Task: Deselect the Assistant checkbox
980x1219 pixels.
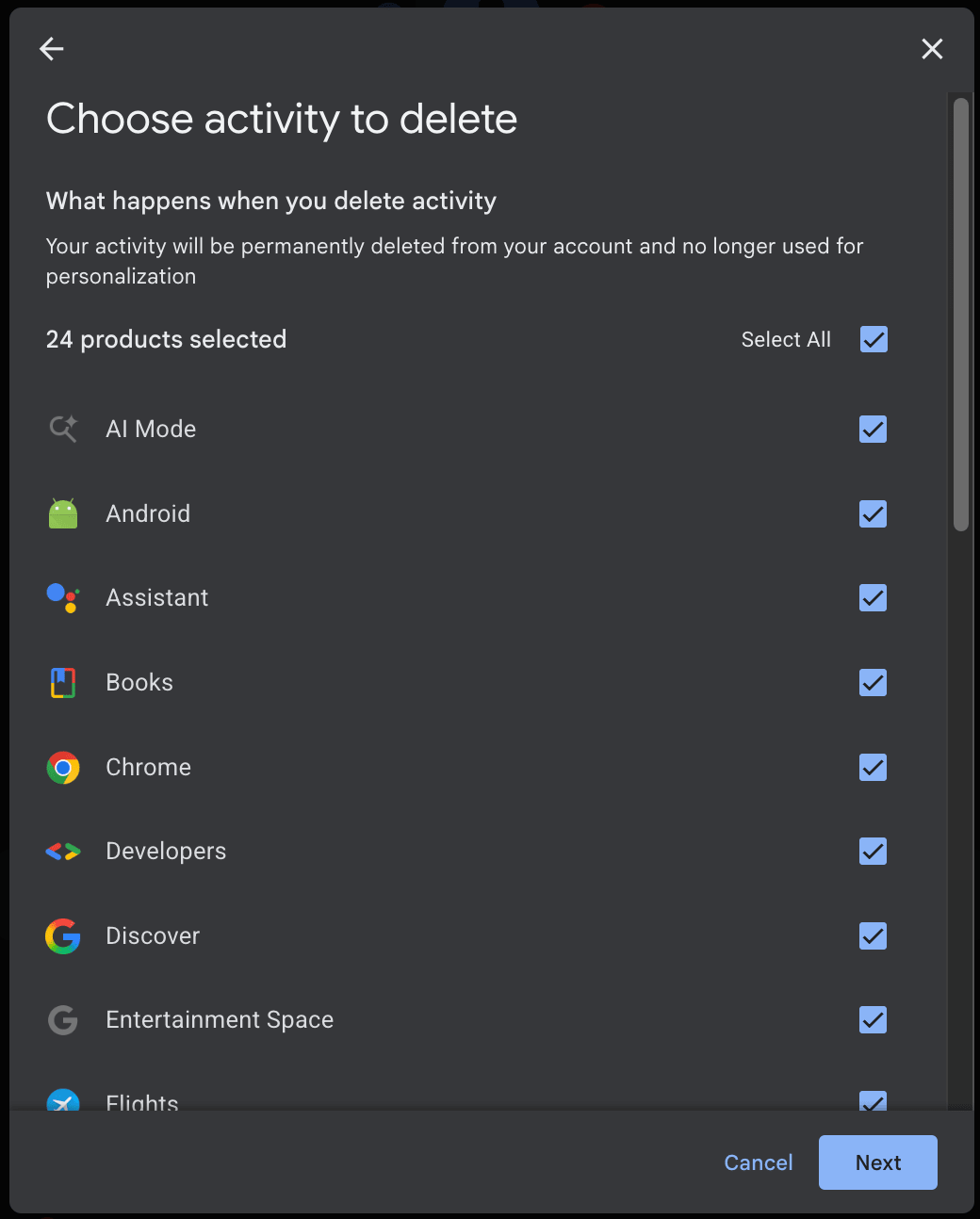Action: click(x=874, y=598)
